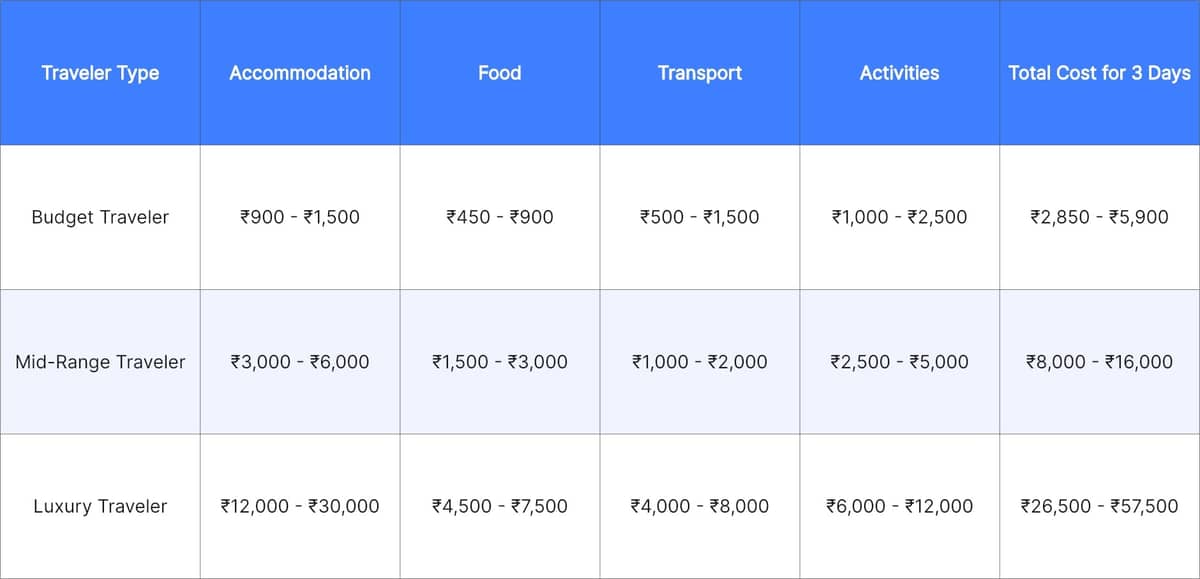1200x579 pixels.
Task: Click Luxury accommodation ₹12,000 - ₹30,000 cell
Action: (x=300, y=506)
